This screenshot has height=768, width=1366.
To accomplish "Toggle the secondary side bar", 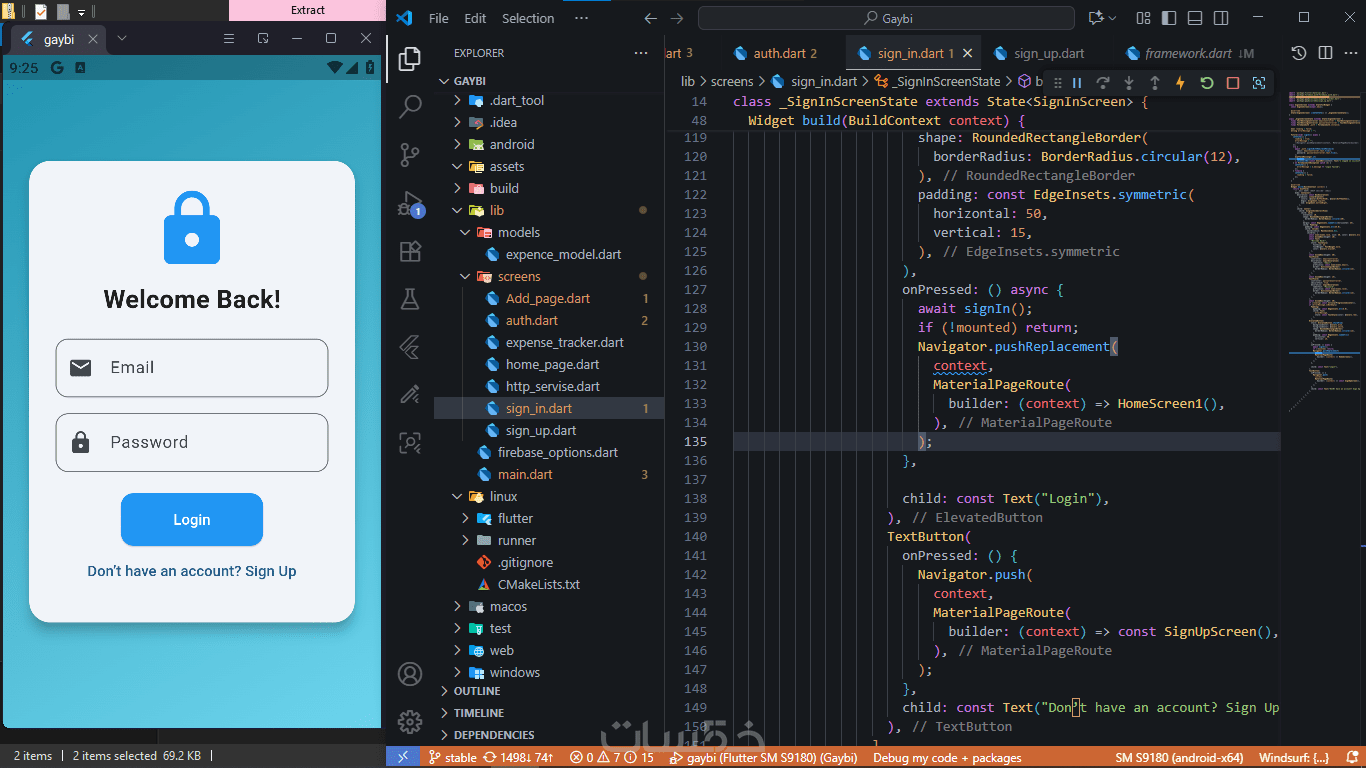I will (x=1221, y=18).
